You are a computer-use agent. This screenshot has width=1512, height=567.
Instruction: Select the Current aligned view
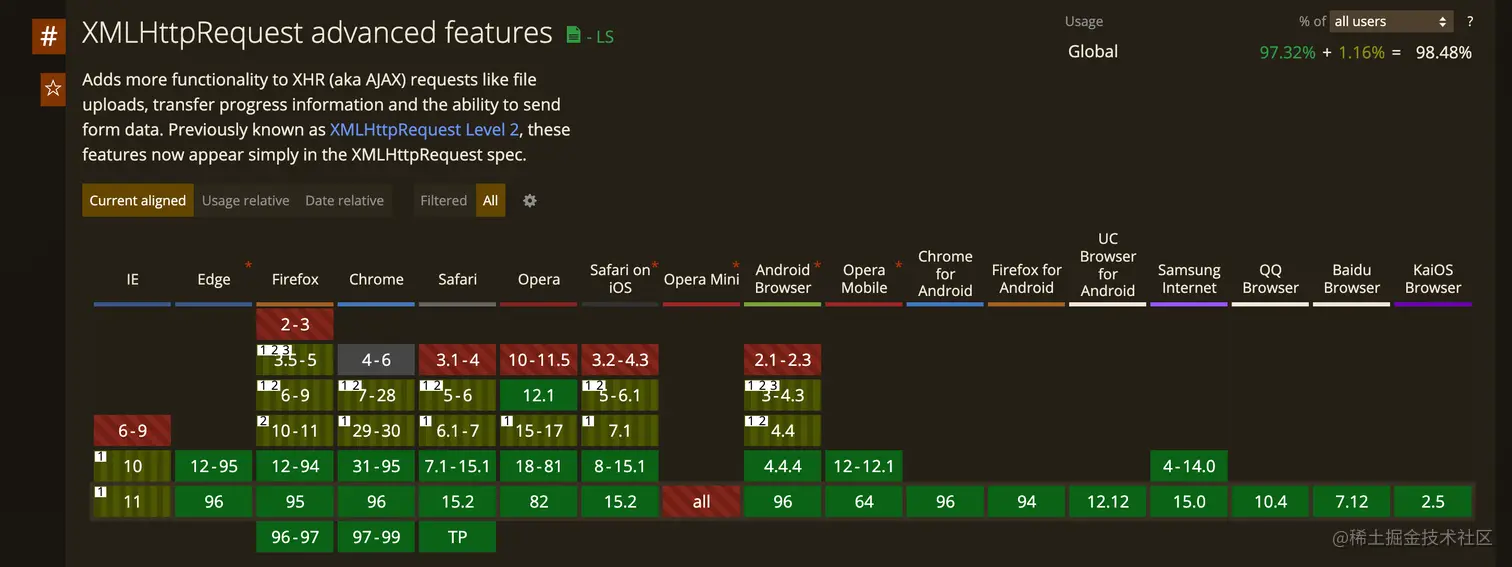click(x=138, y=201)
